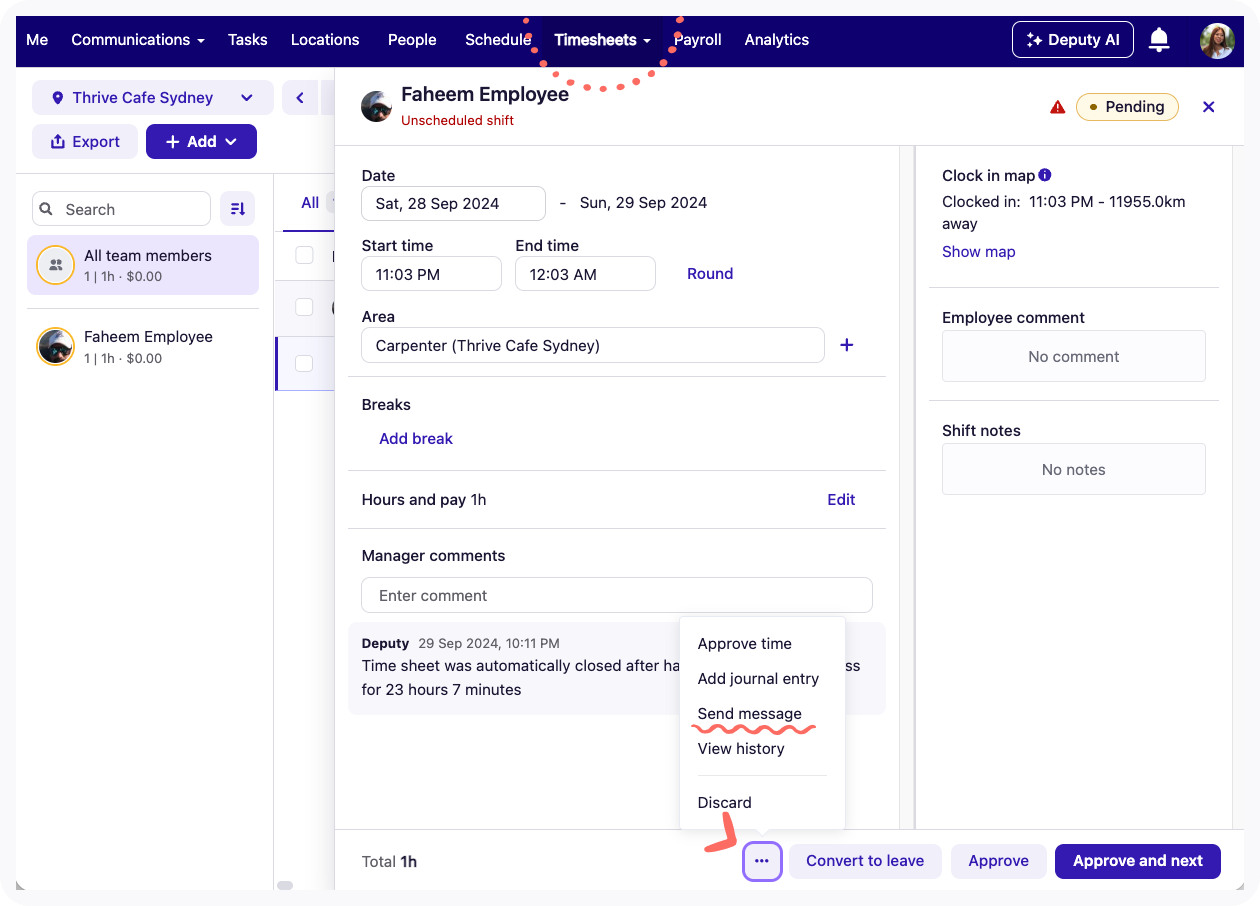Tick the second timesheet row checkbox
Image resolution: width=1260 pixels, height=906 pixels.
[x=304, y=307]
